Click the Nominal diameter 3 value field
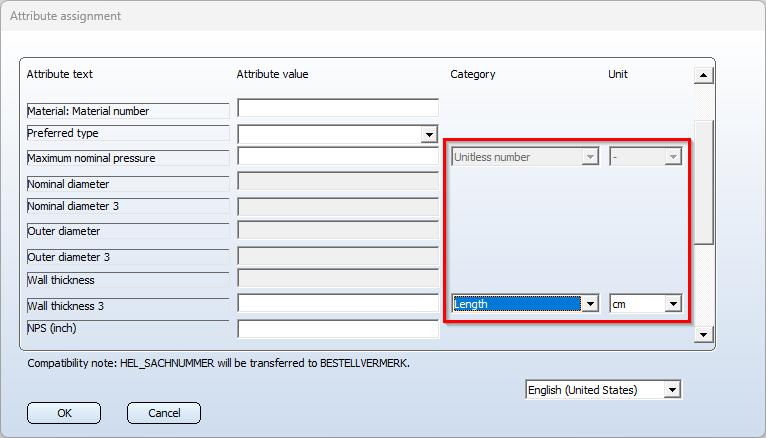 pos(338,207)
